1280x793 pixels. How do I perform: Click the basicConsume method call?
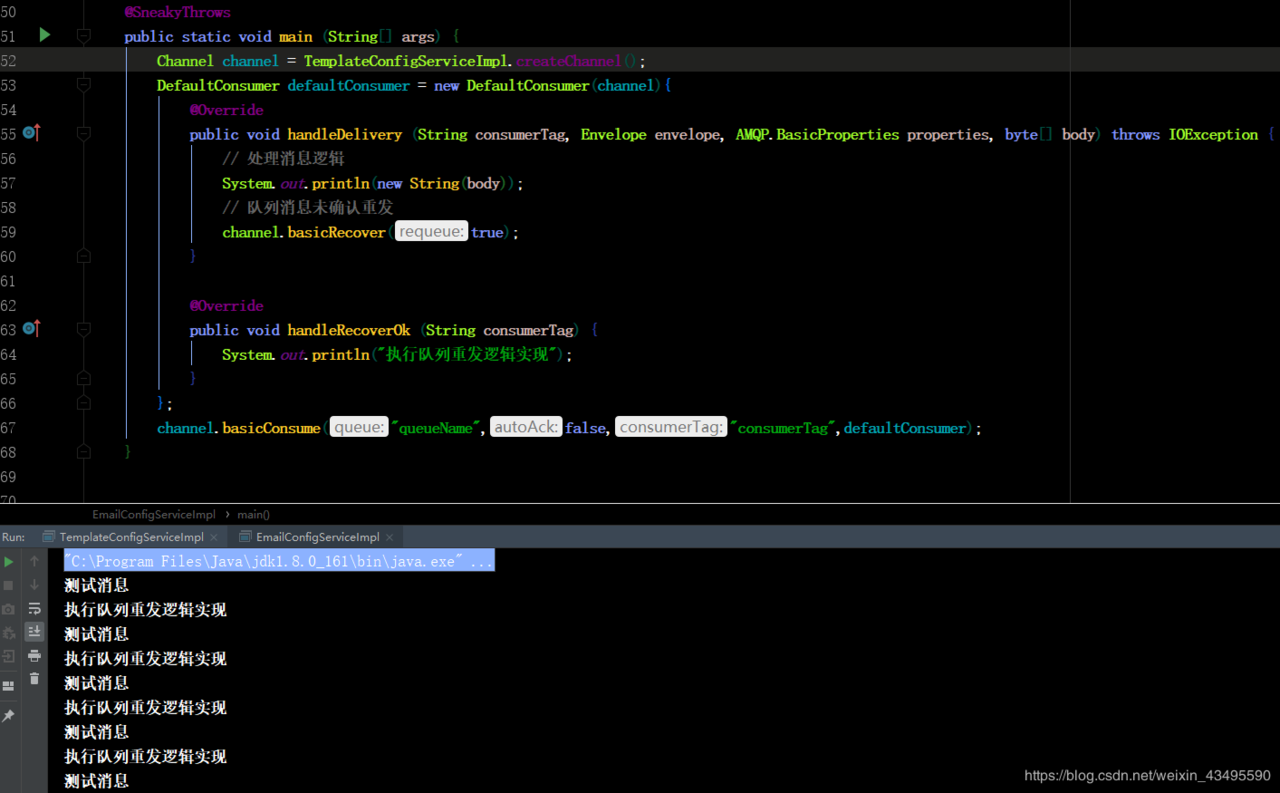pos(271,428)
